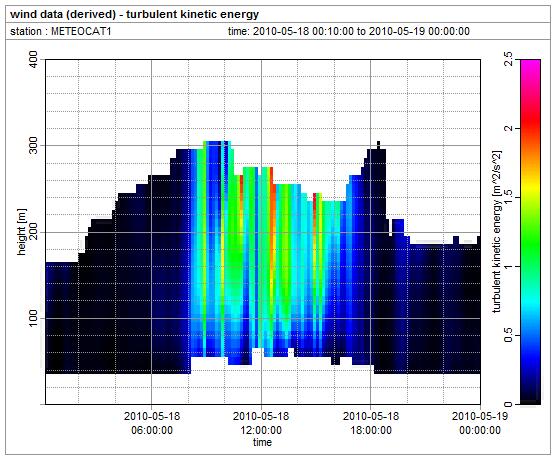This screenshot has width=556, height=460.
Task: Click the 300 height tick label
Action: 33,146
